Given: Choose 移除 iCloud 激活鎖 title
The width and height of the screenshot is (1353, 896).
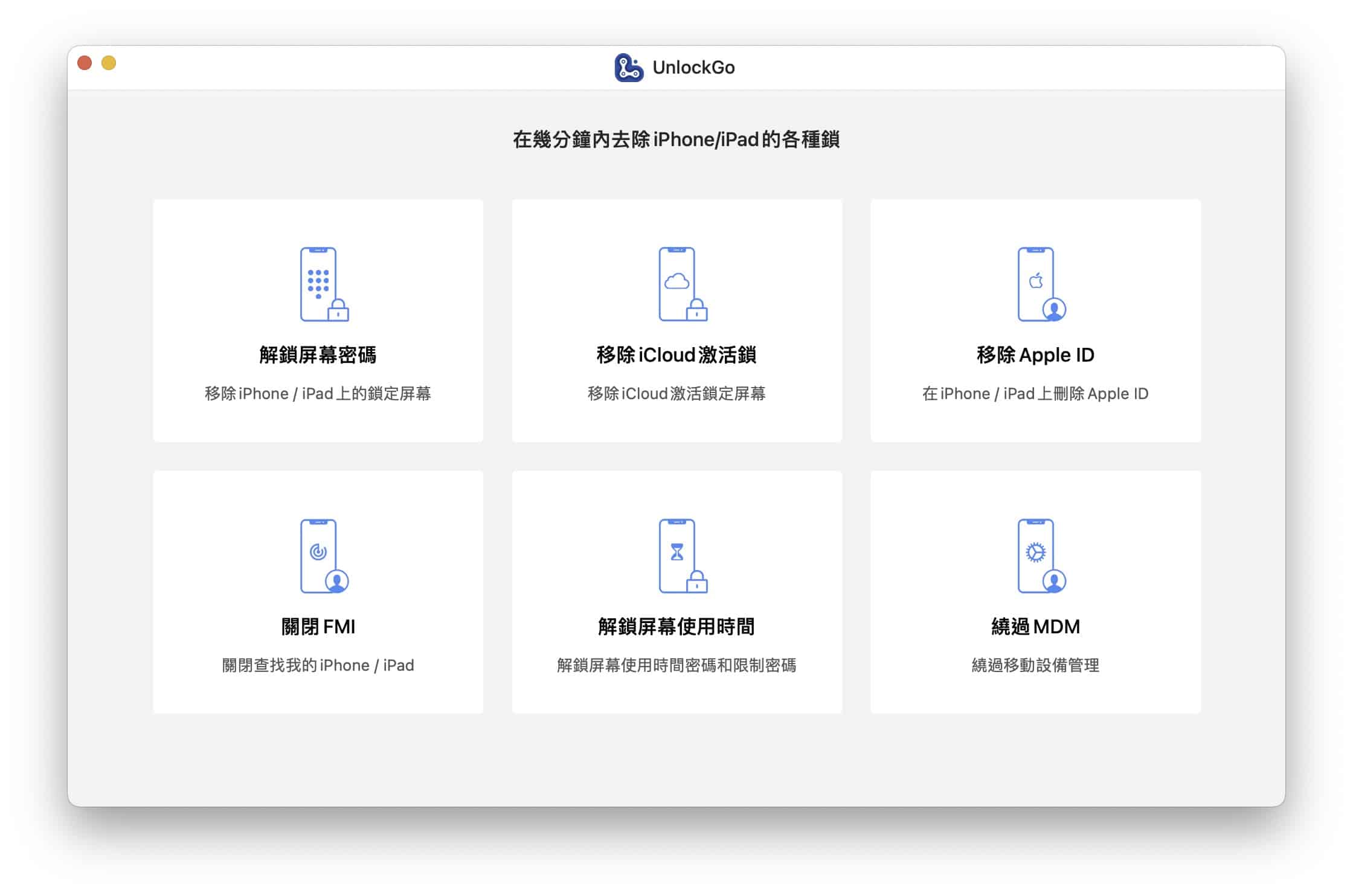Looking at the screenshot, I should tap(676, 355).
